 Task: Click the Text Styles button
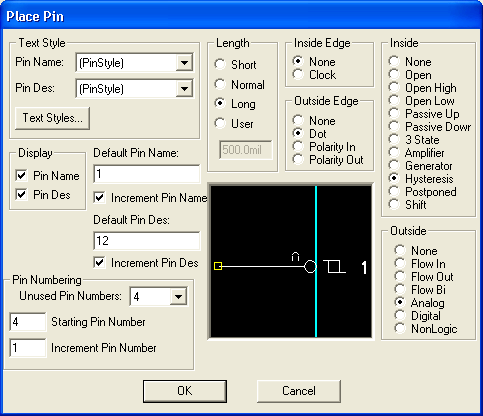tap(52, 118)
